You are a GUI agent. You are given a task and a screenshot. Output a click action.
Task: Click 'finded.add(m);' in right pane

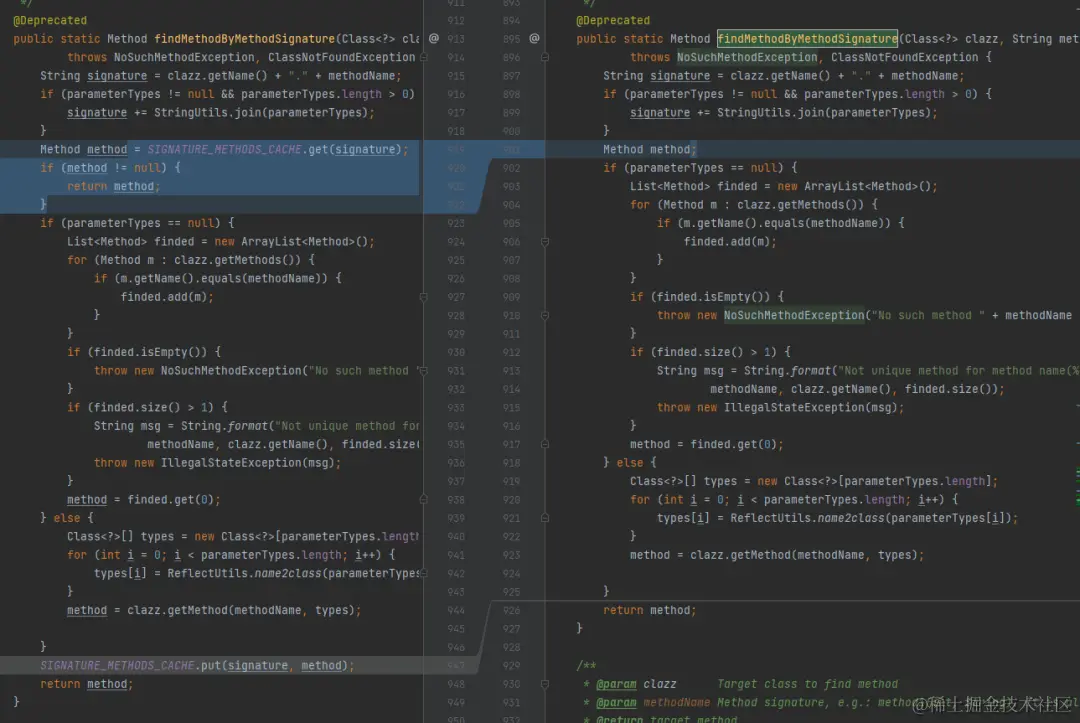pos(730,242)
